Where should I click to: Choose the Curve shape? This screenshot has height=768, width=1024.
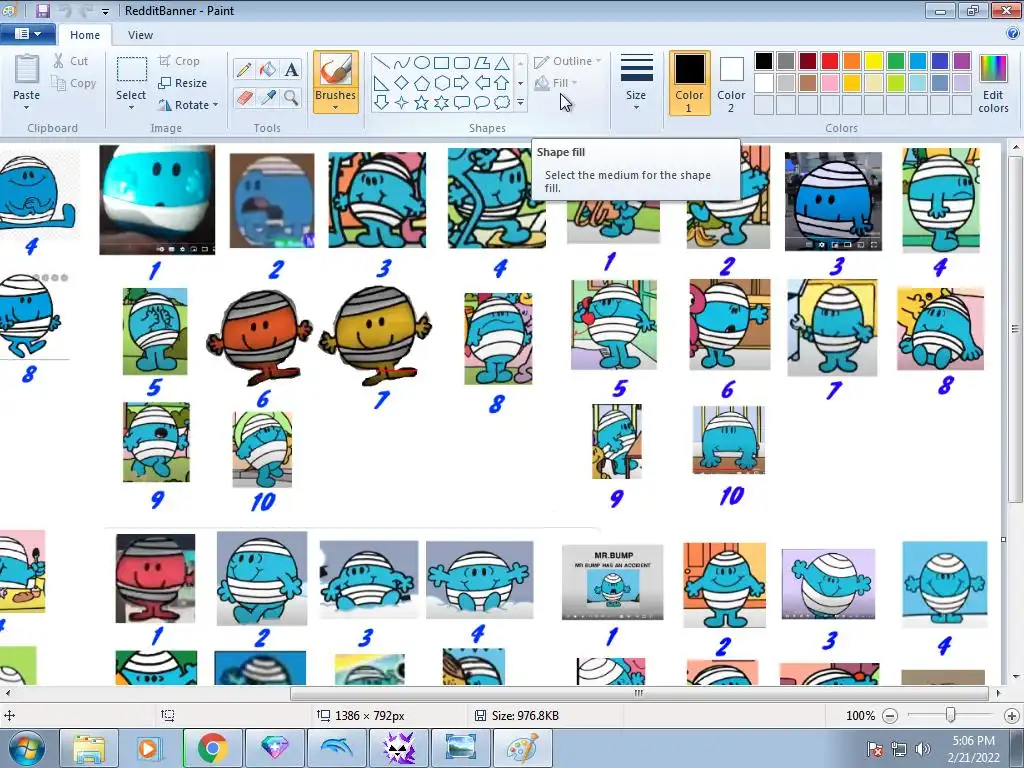[x=402, y=63]
